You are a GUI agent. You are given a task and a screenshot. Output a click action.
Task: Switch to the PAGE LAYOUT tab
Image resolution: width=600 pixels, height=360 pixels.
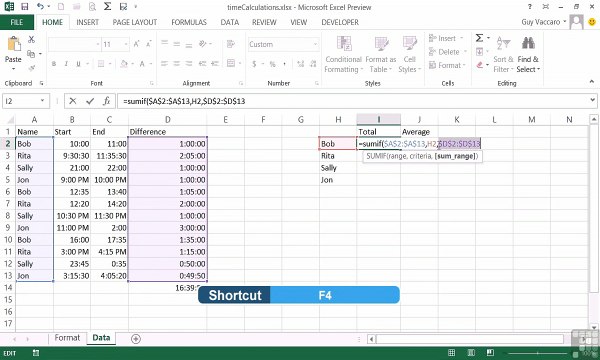(135, 22)
